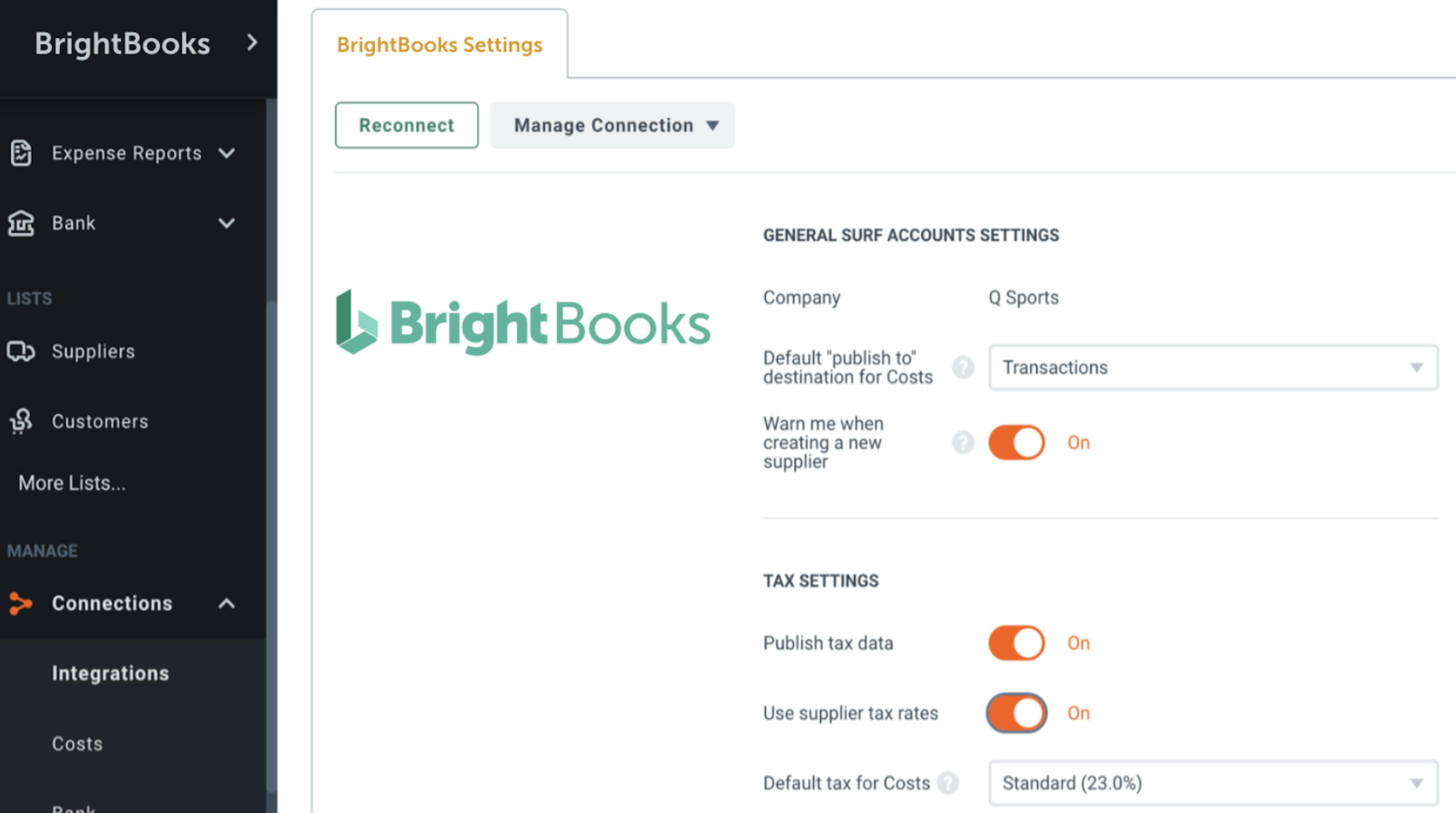Screen dimensions: 1456x813
Task: Click the Reconnect button
Action: pos(406,125)
